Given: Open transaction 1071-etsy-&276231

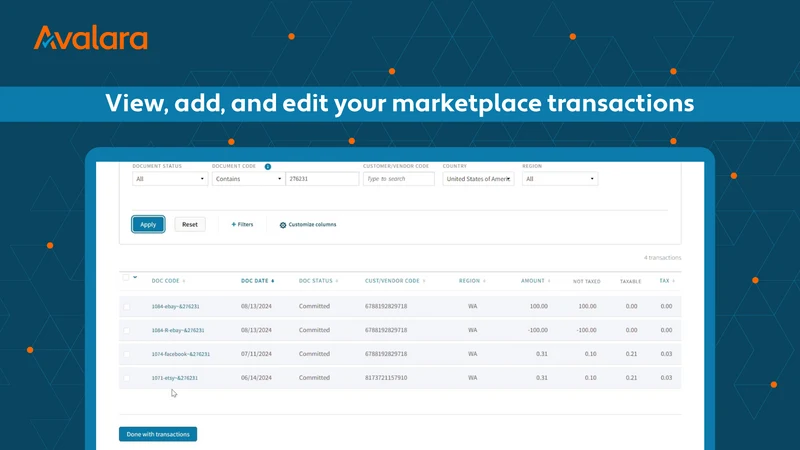Looking at the screenshot, I should point(174,378).
